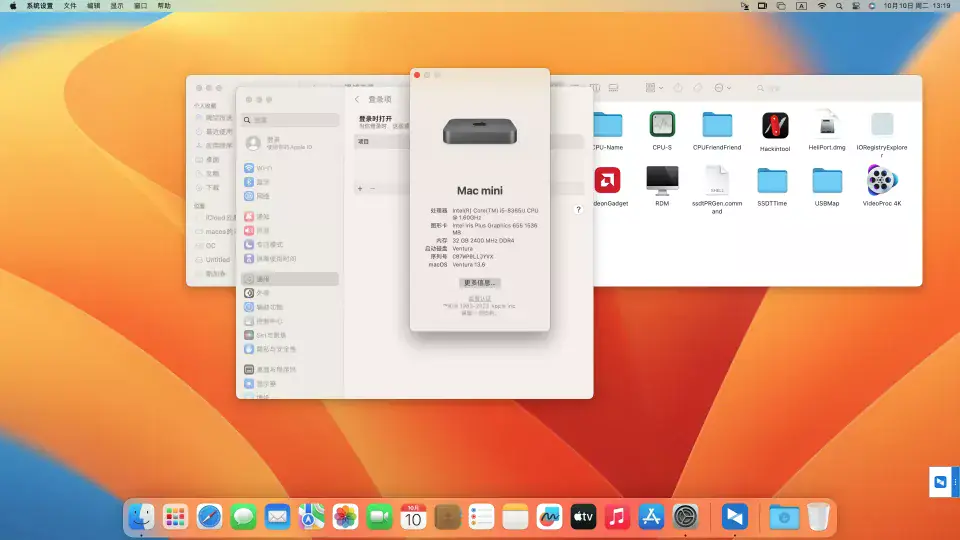Screen dimensions: 960x540
Task: Click the Finder share toolbar icon
Action: 678,88
